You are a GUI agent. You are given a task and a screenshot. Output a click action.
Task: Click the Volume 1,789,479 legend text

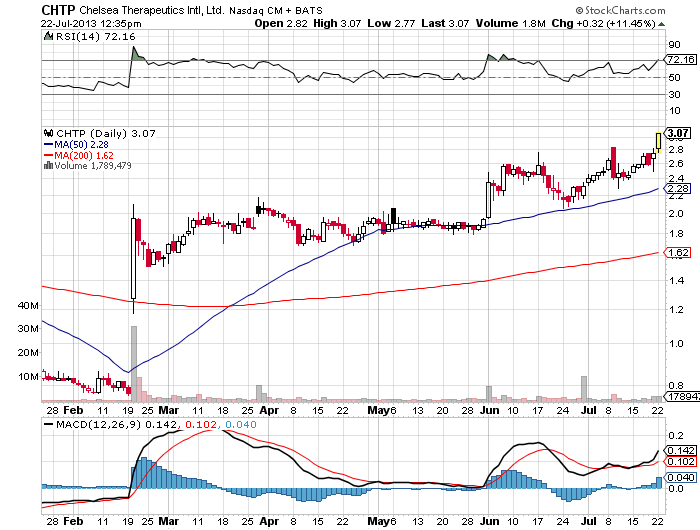(93, 166)
